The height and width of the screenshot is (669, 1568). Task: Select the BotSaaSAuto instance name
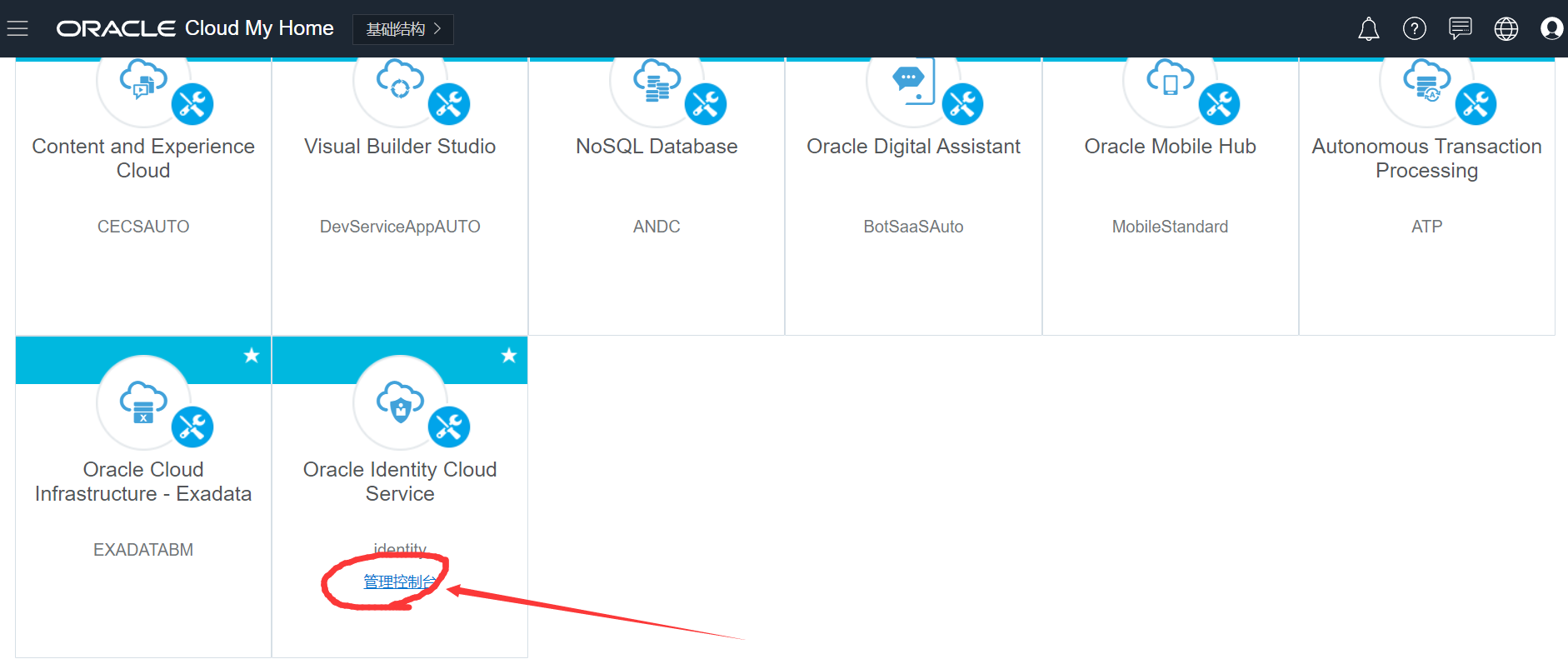(913, 227)
